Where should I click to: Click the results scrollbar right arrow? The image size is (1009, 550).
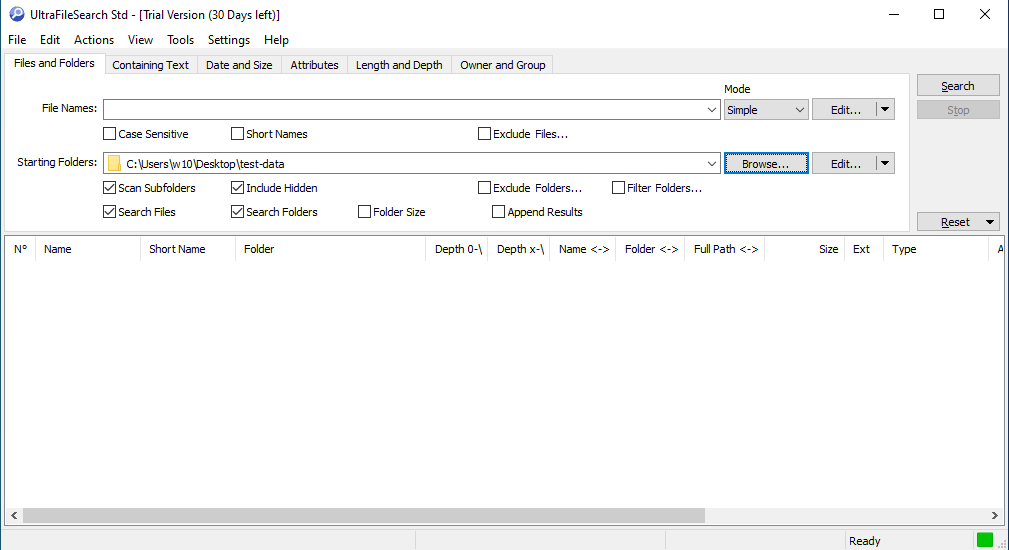(994, 515)
